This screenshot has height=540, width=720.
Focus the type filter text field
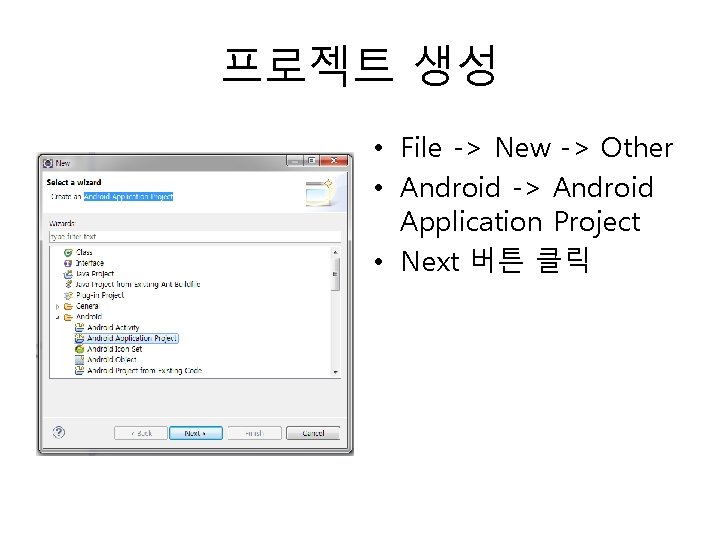click(195, 236)
